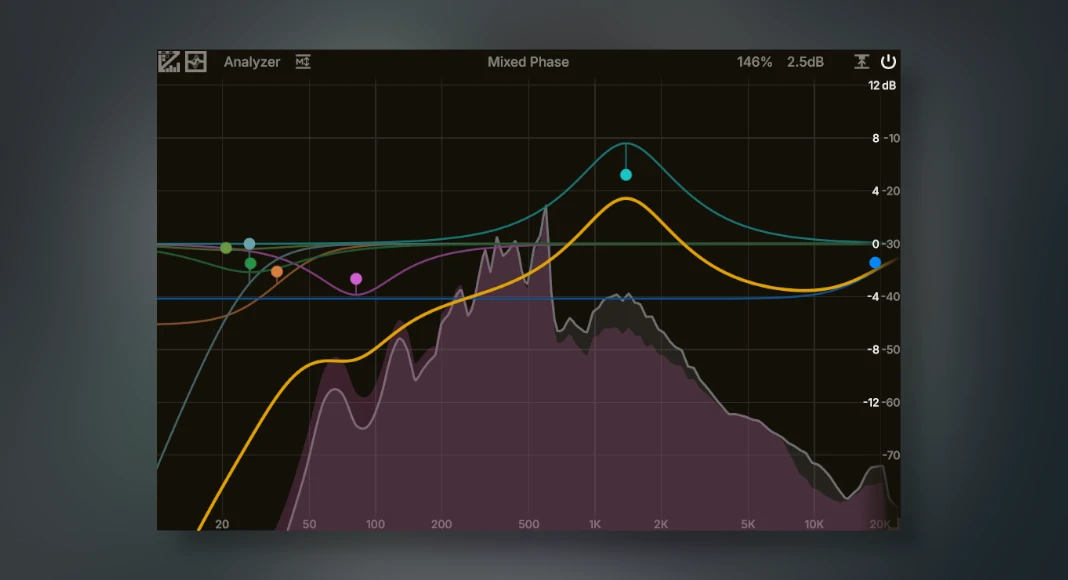Click the output level arrows icon
This screenshot has height=580, width=1068.
click(x=862, y=62)
